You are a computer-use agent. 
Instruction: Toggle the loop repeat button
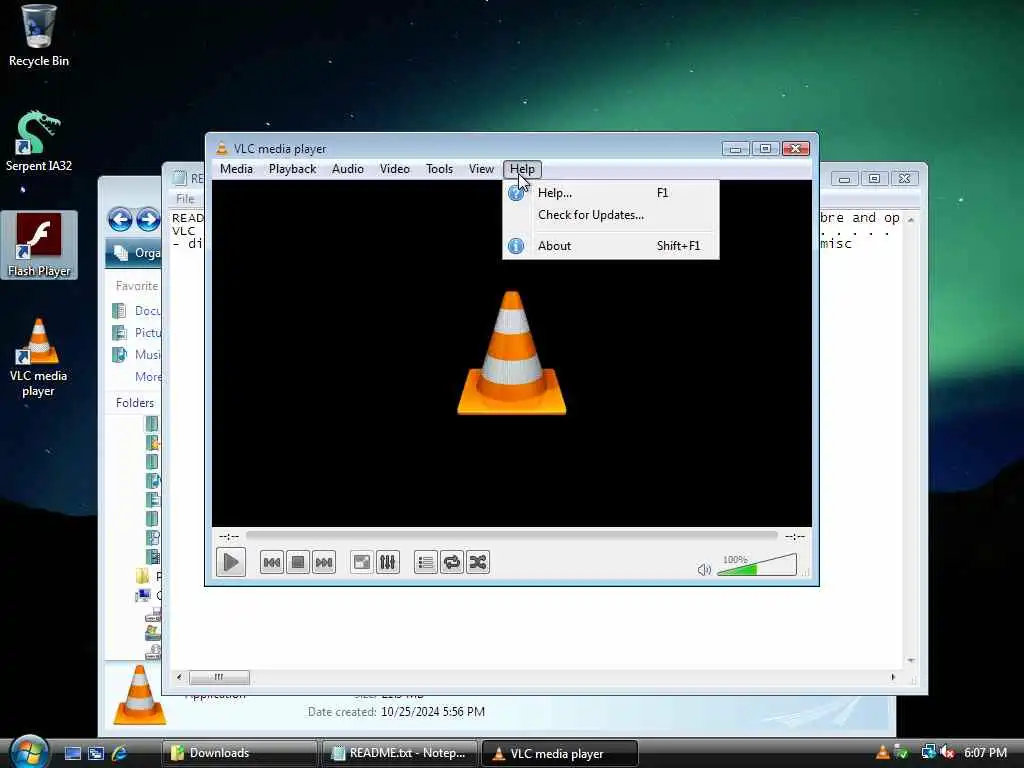[451, 562]
